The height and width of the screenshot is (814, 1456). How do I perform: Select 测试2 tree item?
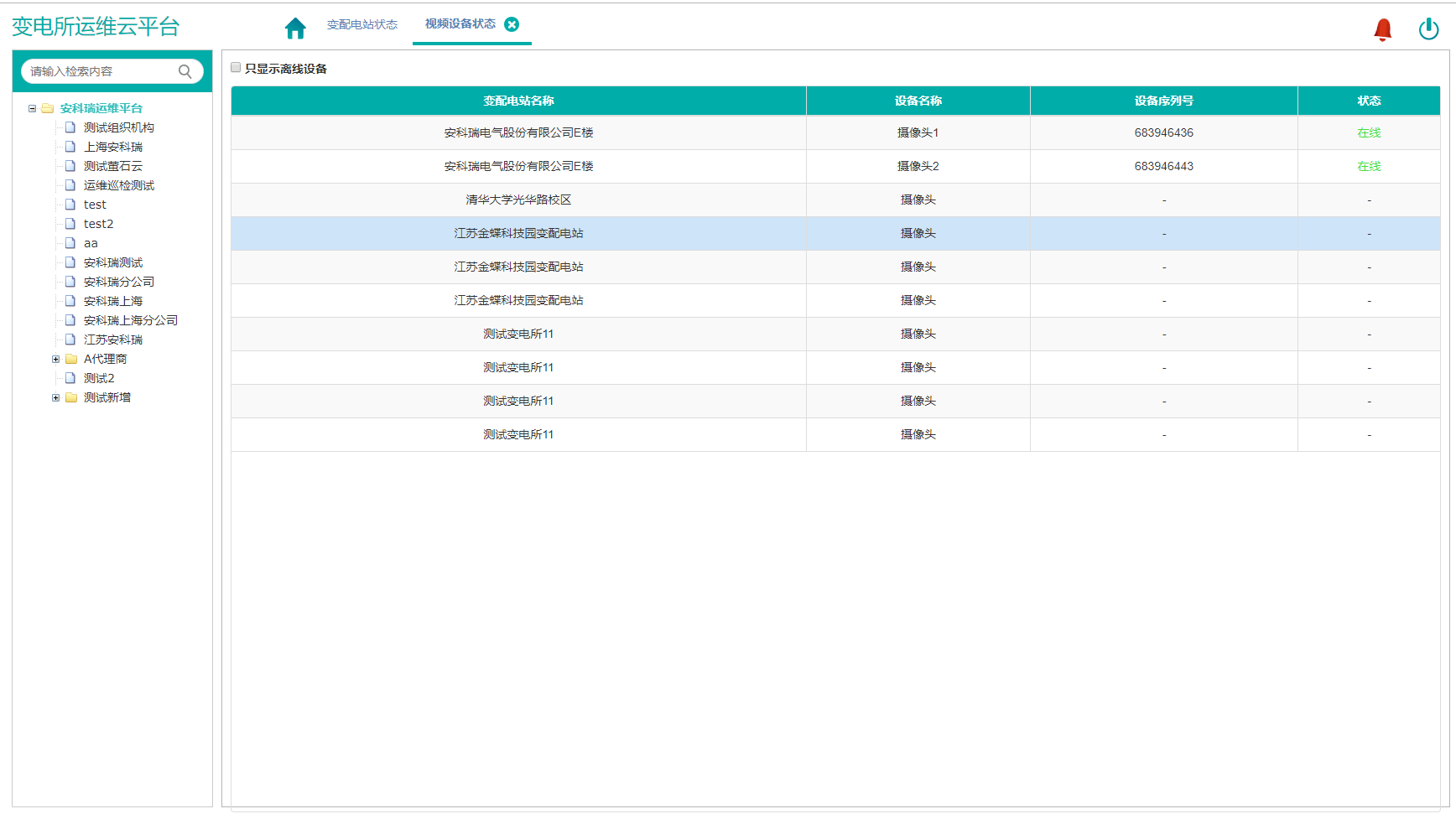tap(99, 378)
